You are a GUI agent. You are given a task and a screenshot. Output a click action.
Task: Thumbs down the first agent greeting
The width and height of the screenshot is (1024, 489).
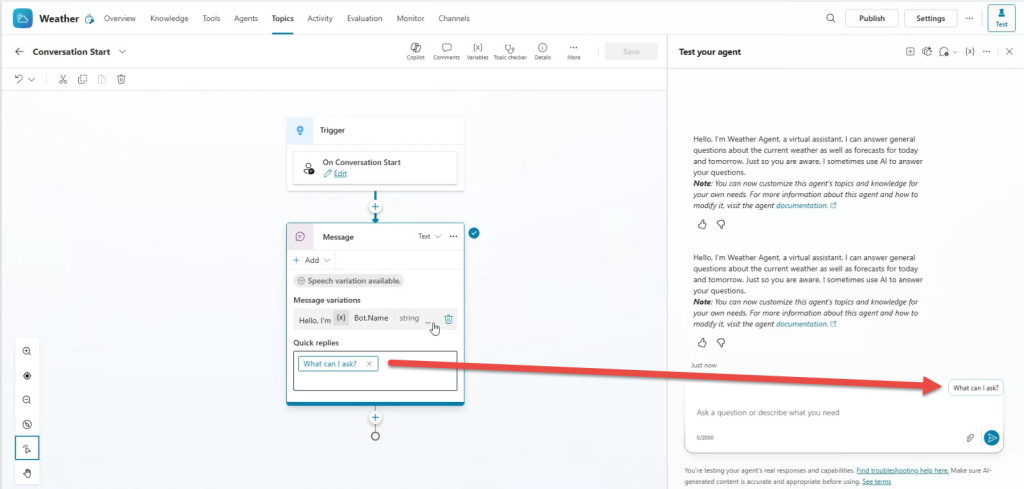721,224
